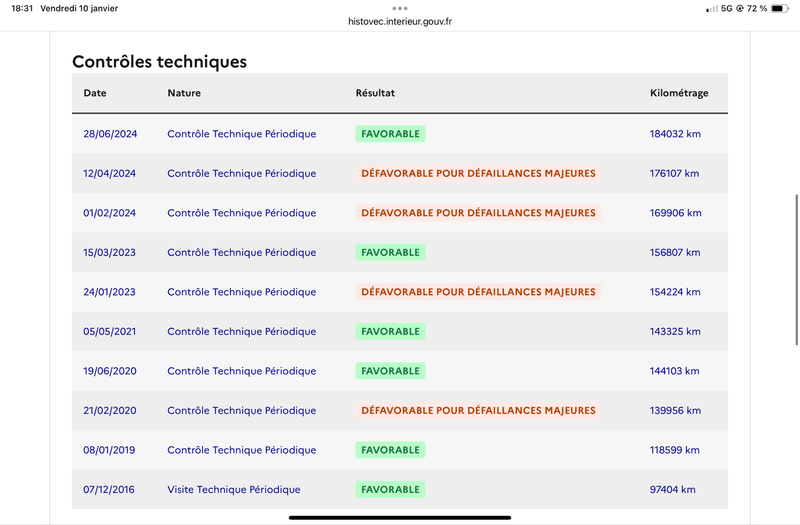Select the date 15/03/2023
Viewport: 800px width, 525px height.
pos(110,253)
